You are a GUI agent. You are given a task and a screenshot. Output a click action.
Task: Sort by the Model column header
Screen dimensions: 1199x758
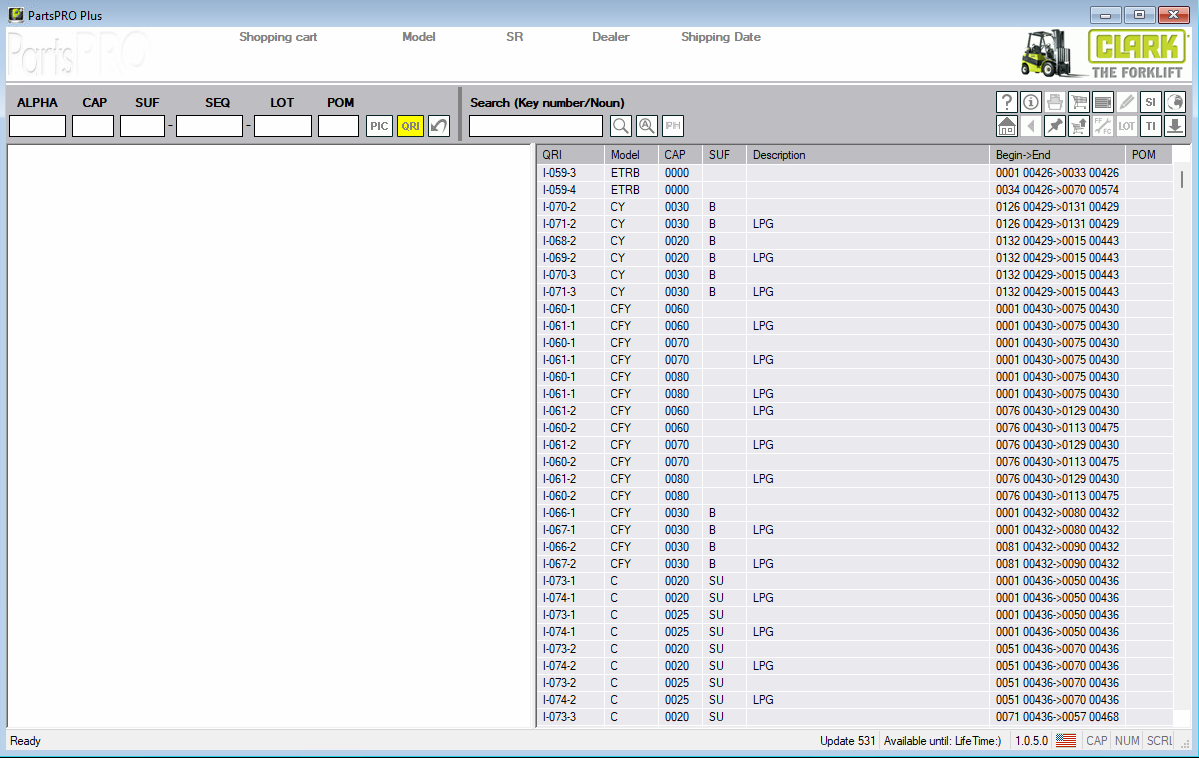tap(631, 155)
